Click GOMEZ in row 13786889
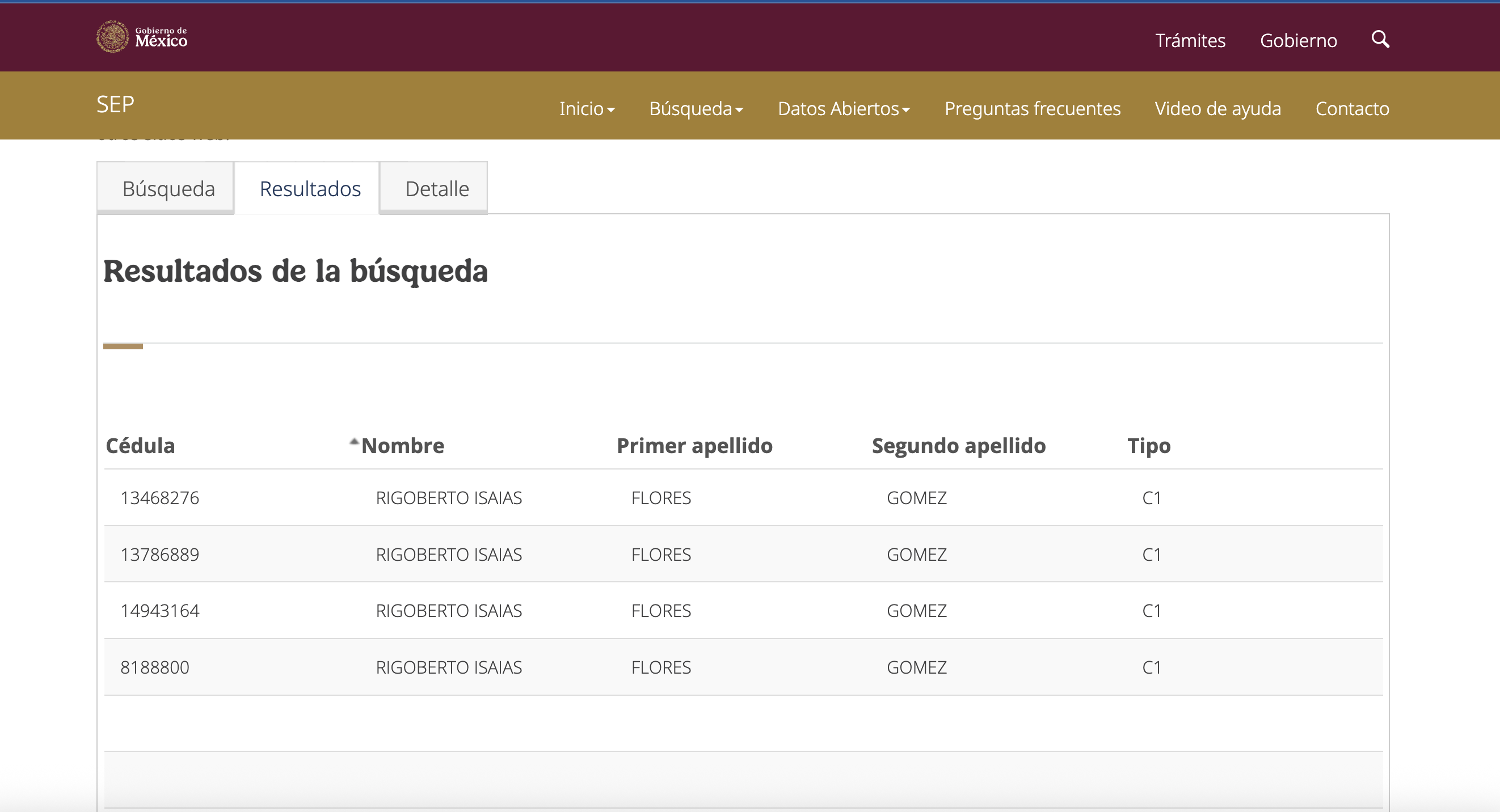The image size is (1500, 812). click(x=917, y=554)
